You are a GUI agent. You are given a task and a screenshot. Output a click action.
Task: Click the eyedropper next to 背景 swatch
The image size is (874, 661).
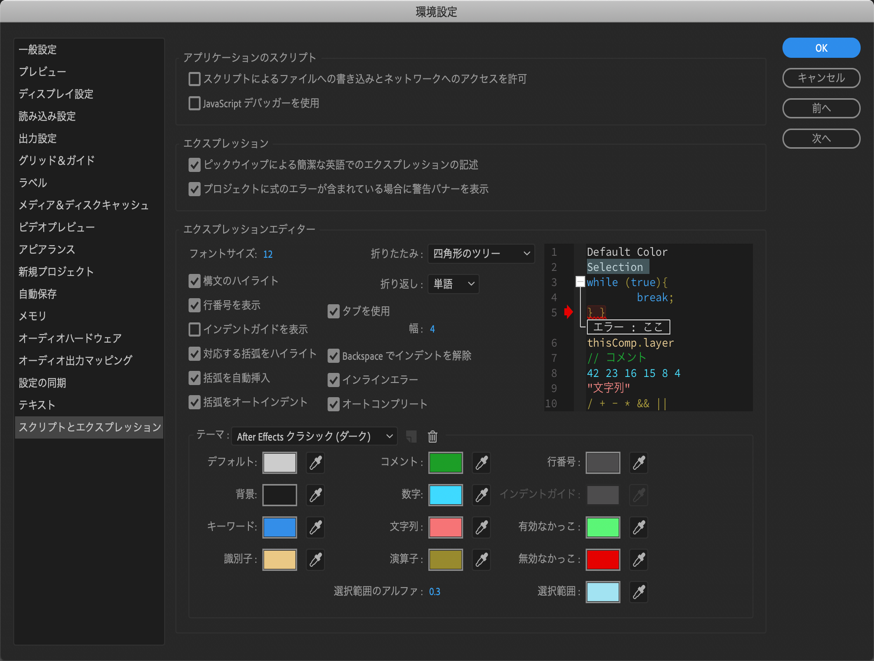point(316,494)
